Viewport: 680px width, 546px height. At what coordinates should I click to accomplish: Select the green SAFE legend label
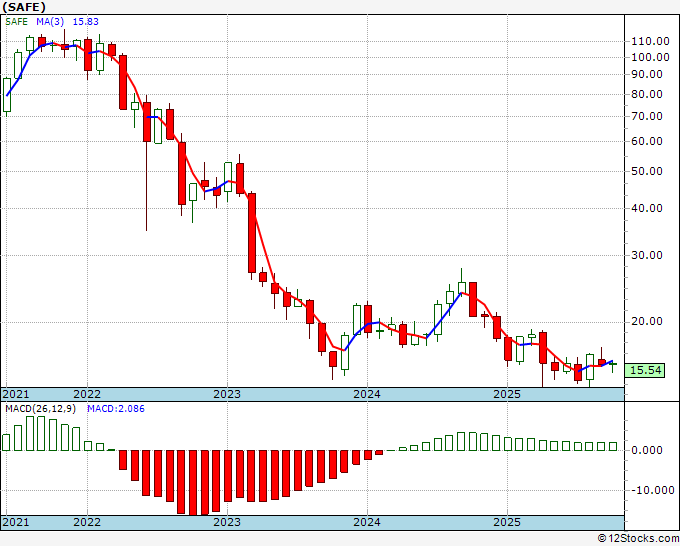click(x=16, y=22)
